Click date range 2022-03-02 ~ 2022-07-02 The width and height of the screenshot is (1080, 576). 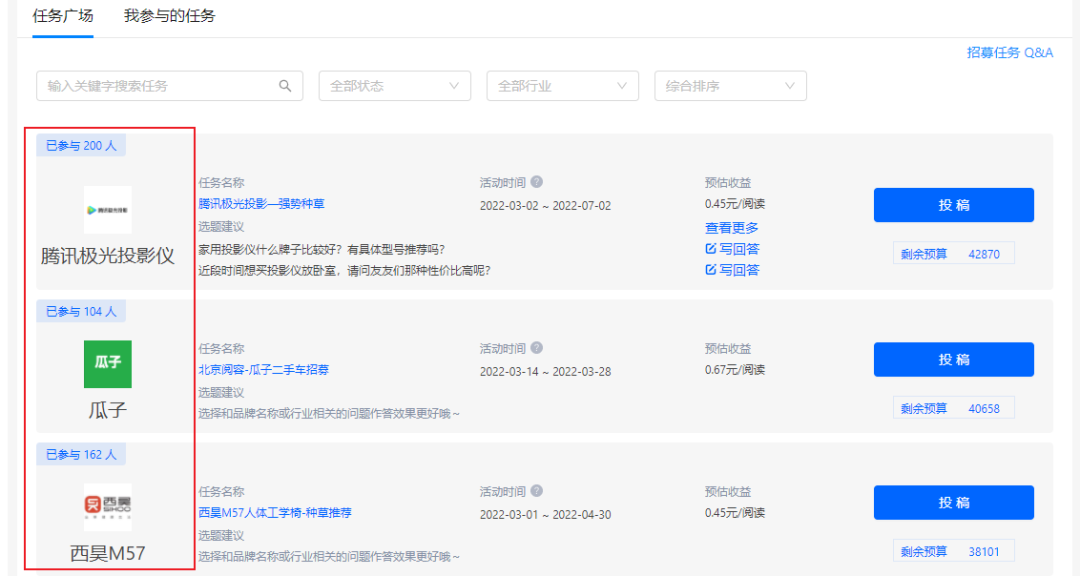point(546,206)
